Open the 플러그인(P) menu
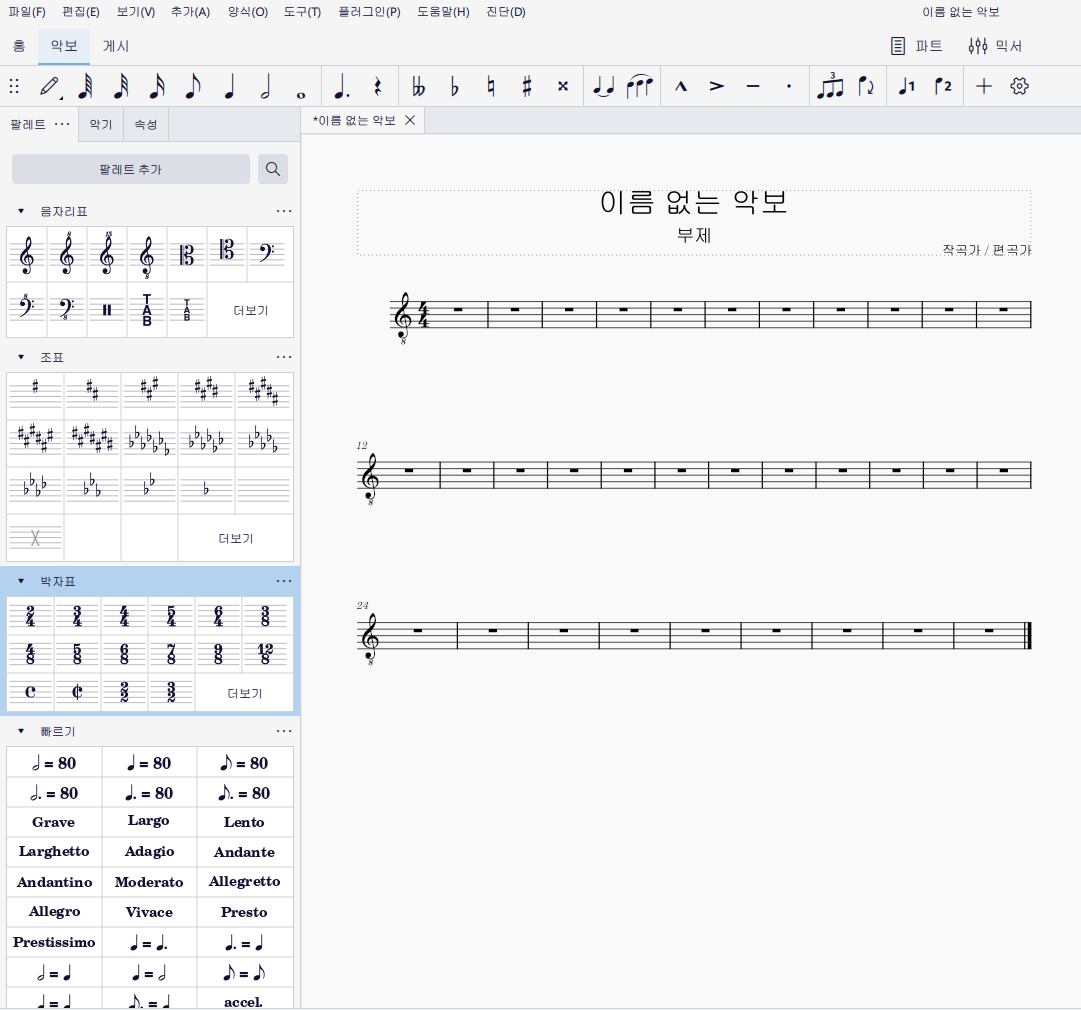 point(370,12)
